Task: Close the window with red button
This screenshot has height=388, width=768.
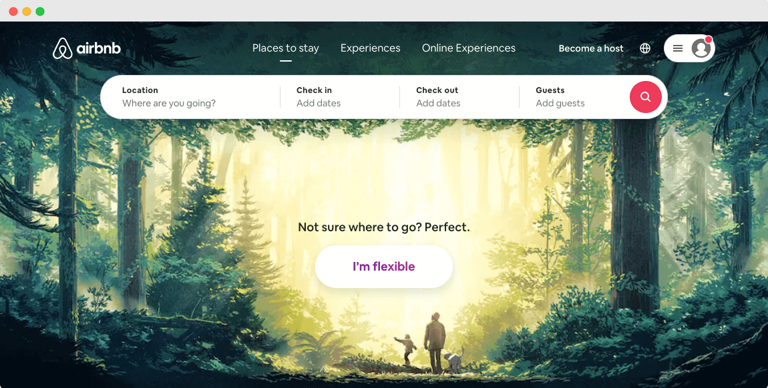Action: (13, 11)
